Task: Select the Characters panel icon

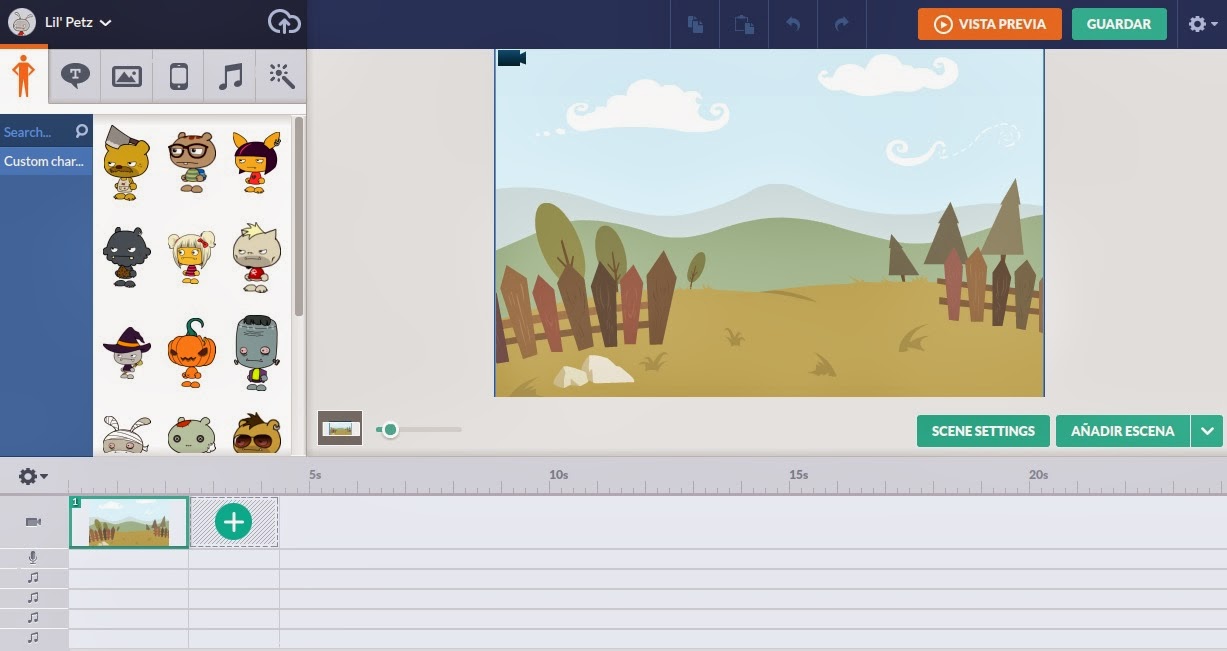Action: 24,75
